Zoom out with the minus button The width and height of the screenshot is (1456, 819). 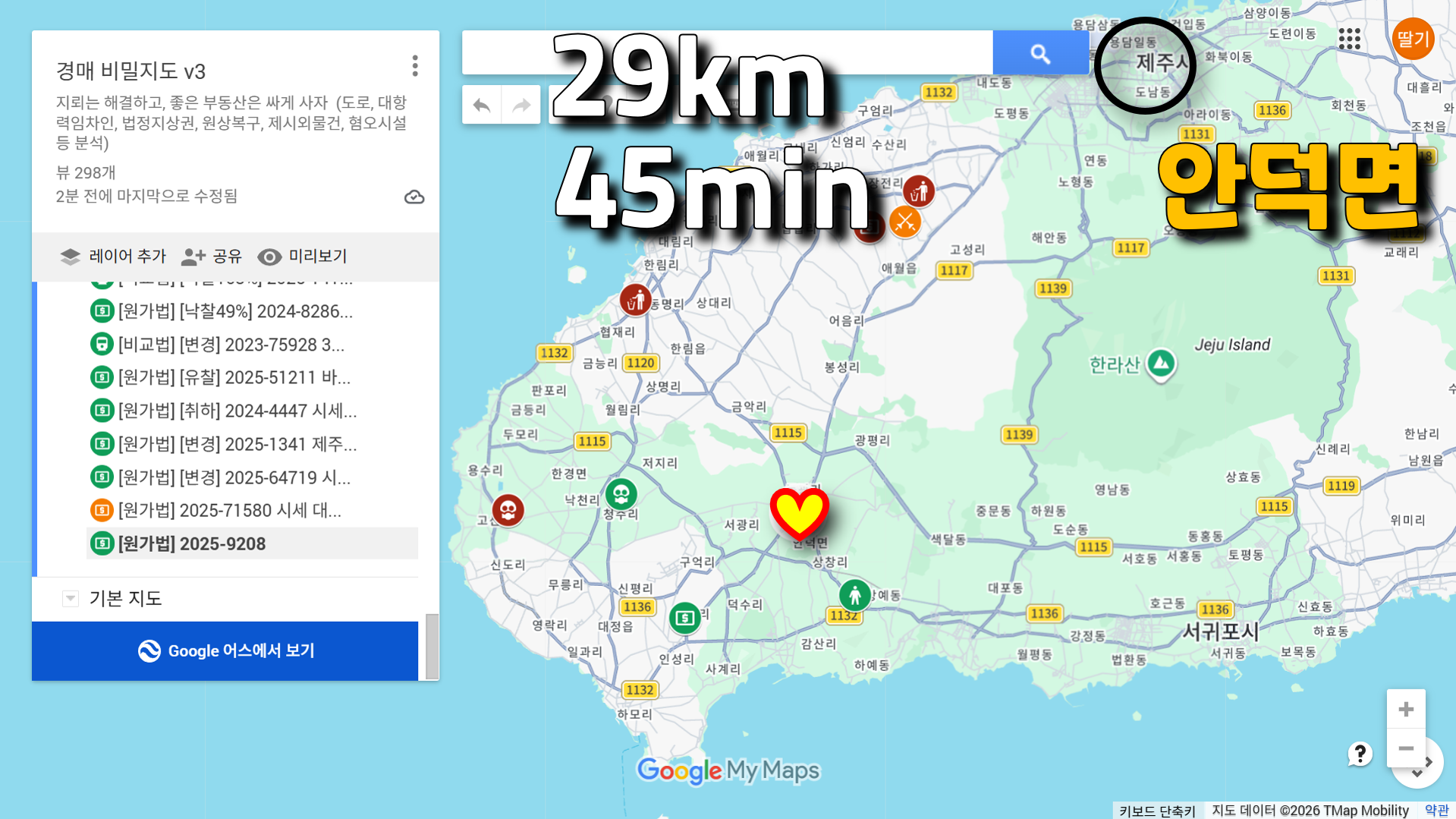(1406, 748)
